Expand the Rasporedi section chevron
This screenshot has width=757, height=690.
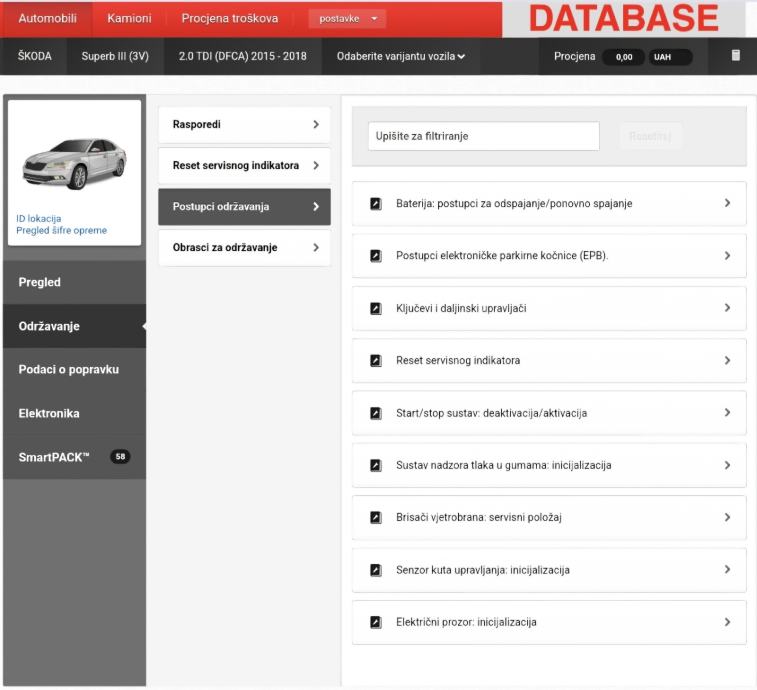(315, 125)
